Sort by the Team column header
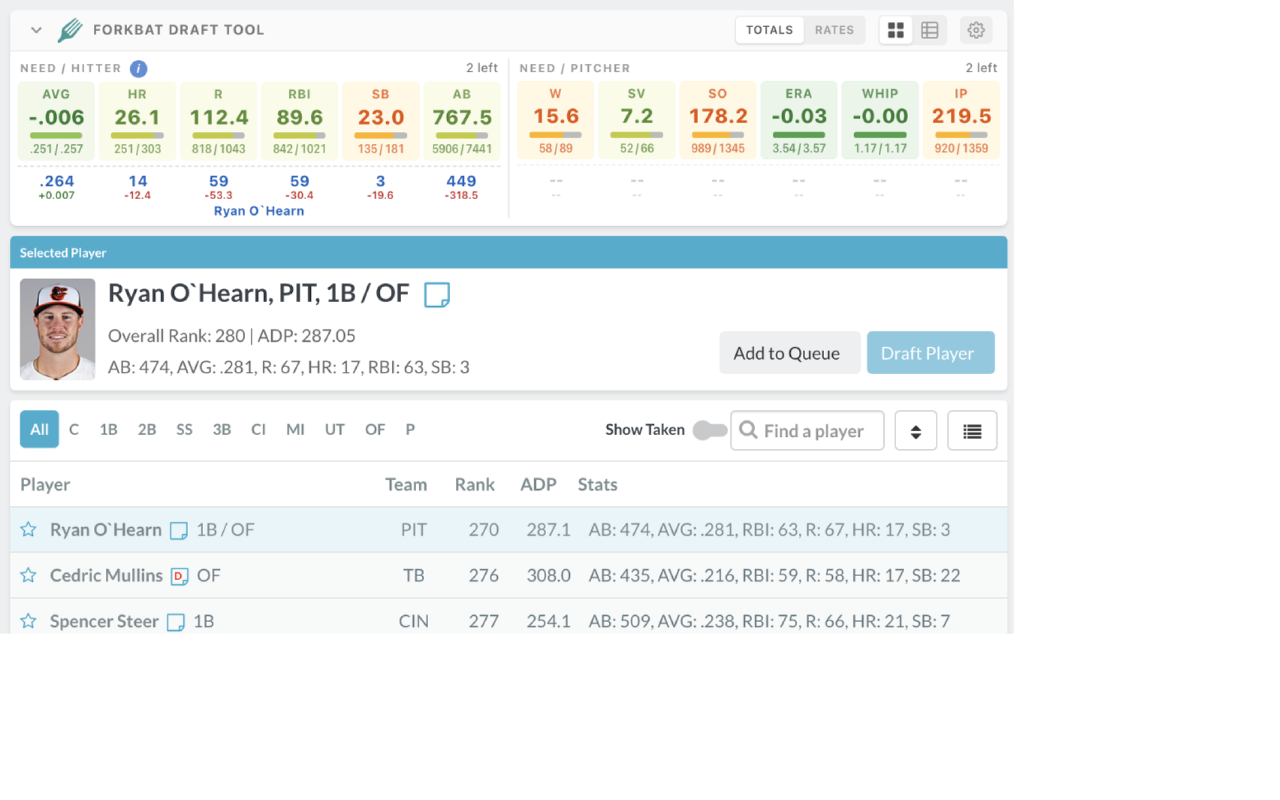 (406, 484)
